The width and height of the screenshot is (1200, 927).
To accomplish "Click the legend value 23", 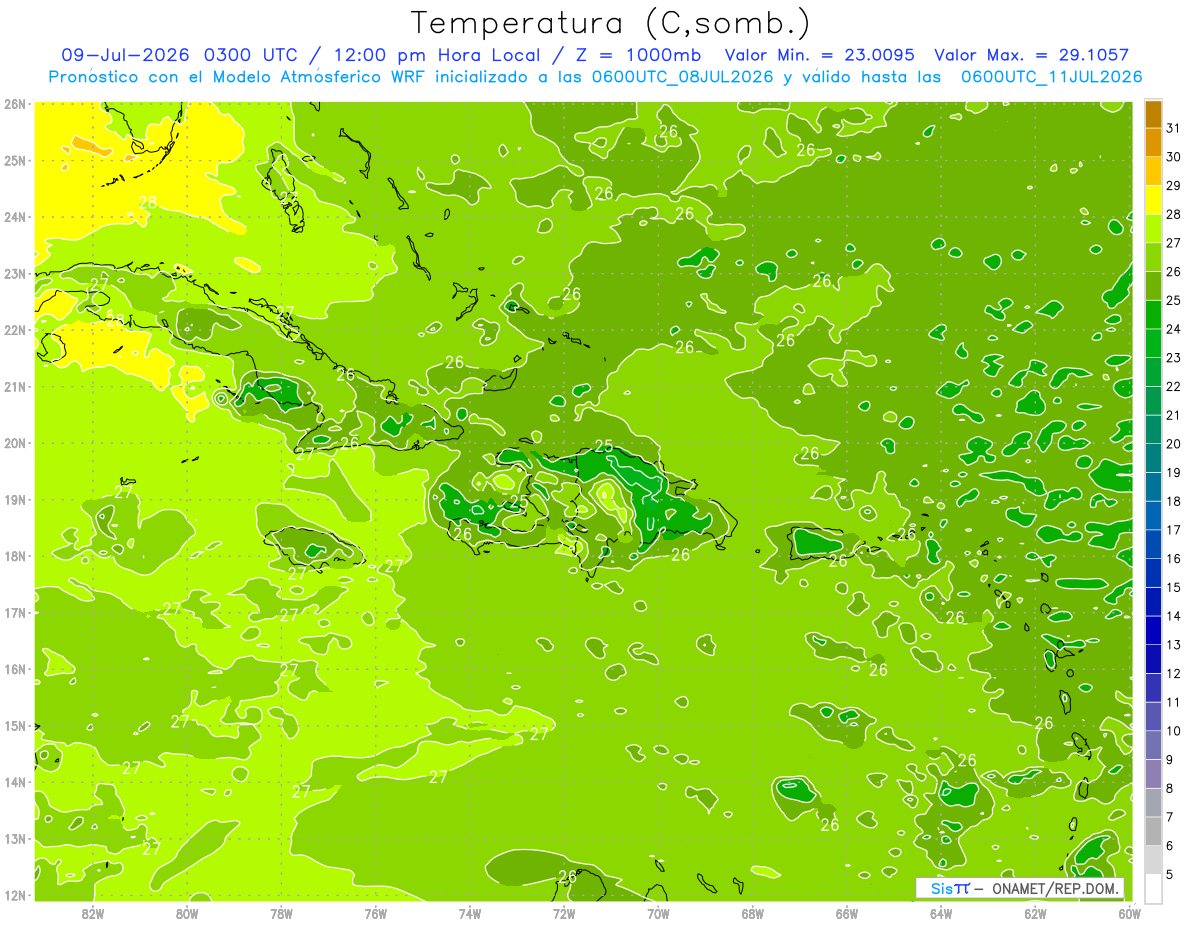I will (1173, 358).
